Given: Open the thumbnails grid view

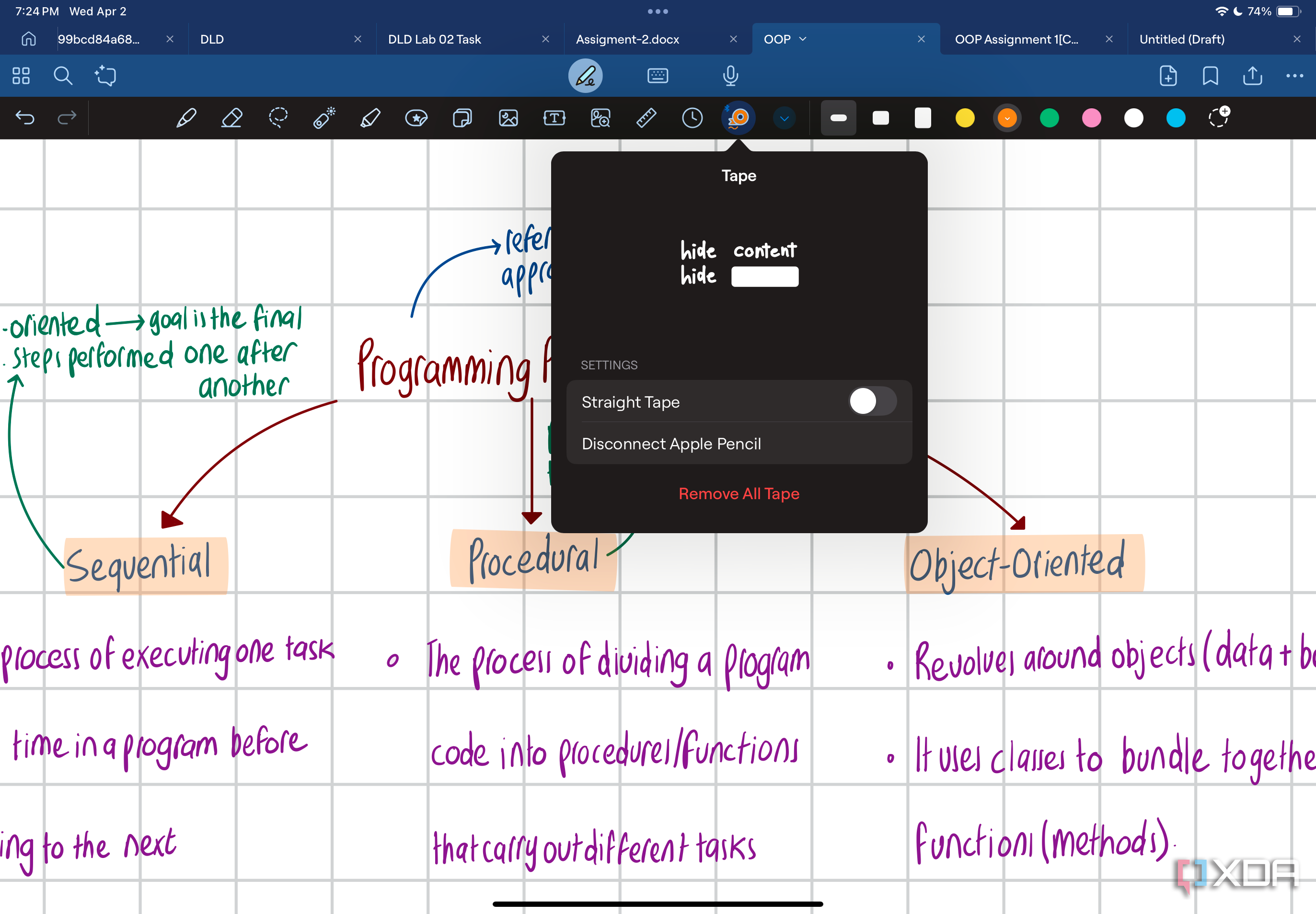Looking at the screenshot, I should coord(21,76).
